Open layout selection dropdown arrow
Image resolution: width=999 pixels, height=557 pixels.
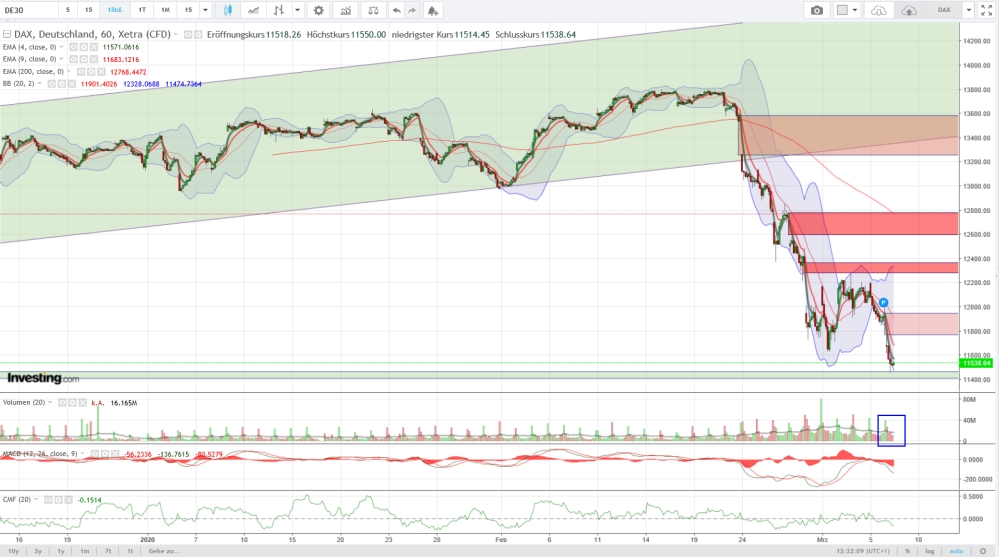pyautogui.click(x=855, y=10)
